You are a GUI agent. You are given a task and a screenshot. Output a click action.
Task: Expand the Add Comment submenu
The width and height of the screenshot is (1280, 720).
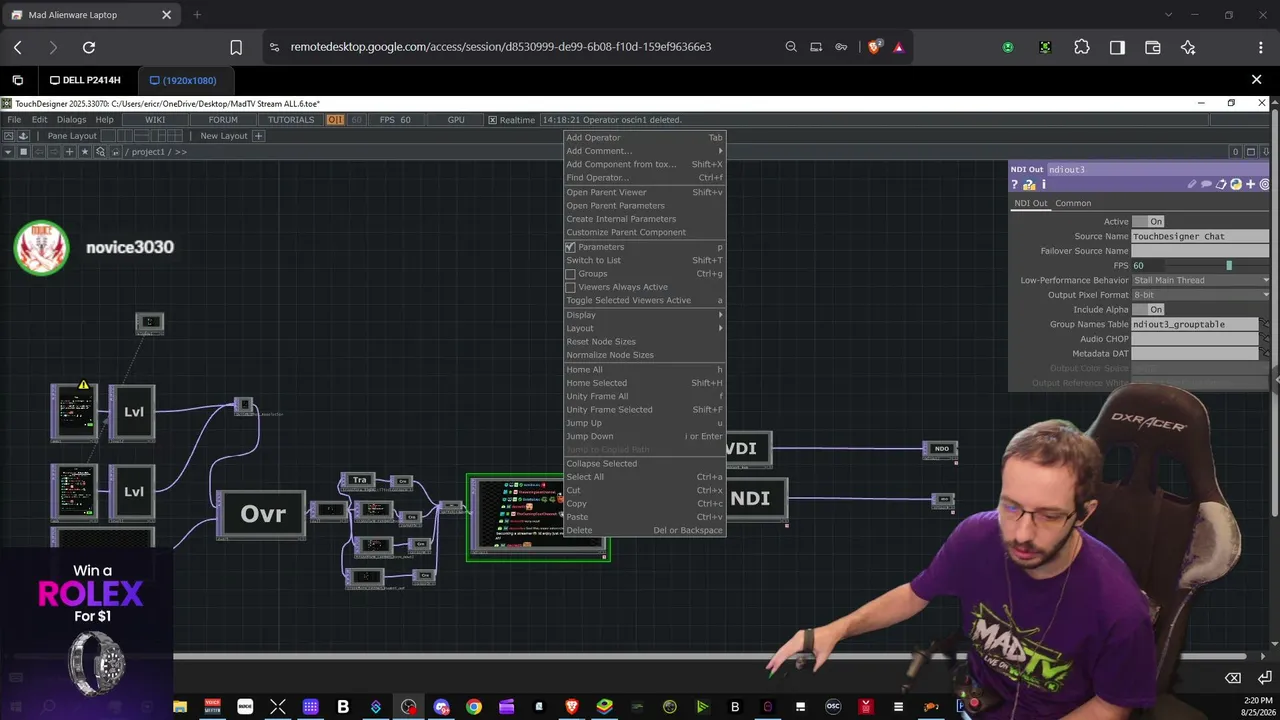(644, 151)
